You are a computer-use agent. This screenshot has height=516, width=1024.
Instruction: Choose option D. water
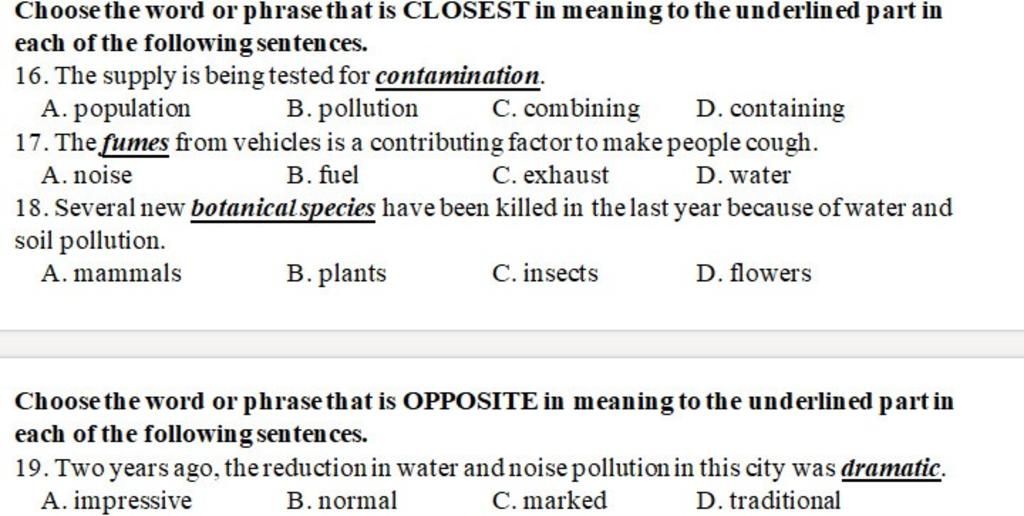tap(743, 175)
